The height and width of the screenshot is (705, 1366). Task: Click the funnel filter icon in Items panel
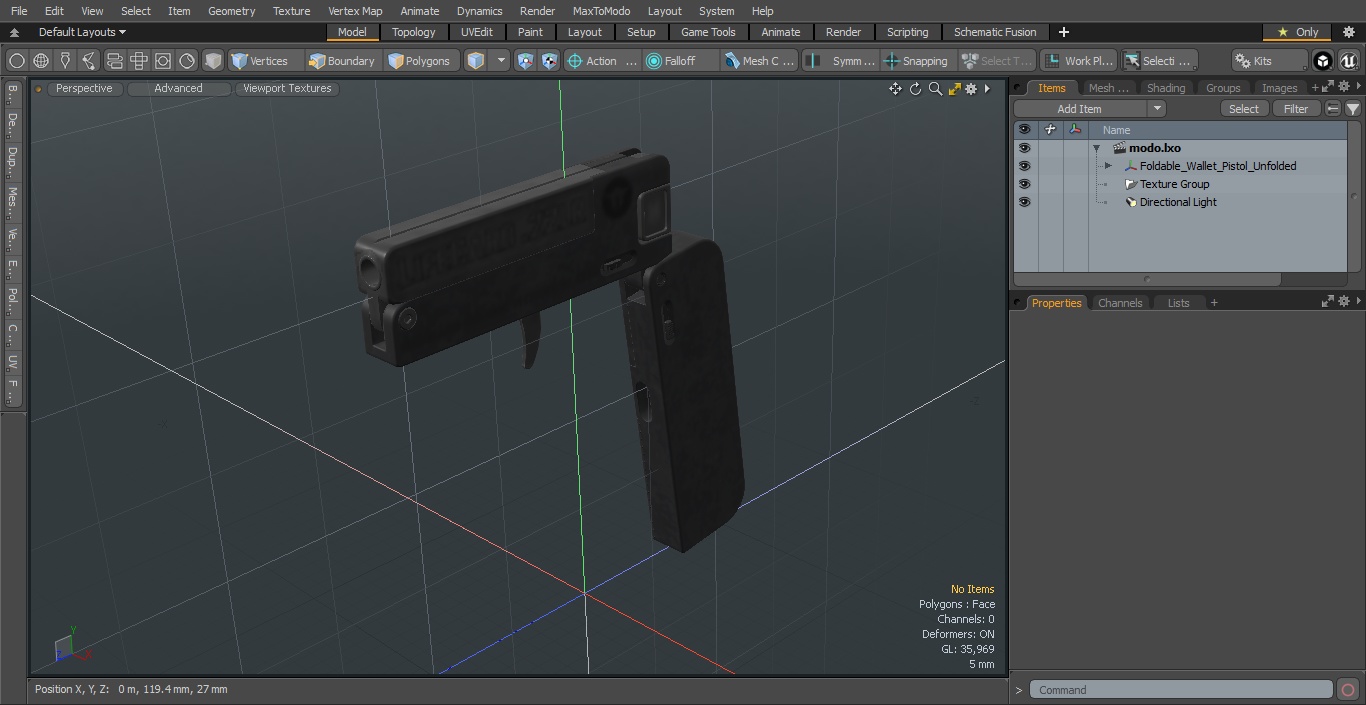pyautogui.click(x=1353, y=109)
